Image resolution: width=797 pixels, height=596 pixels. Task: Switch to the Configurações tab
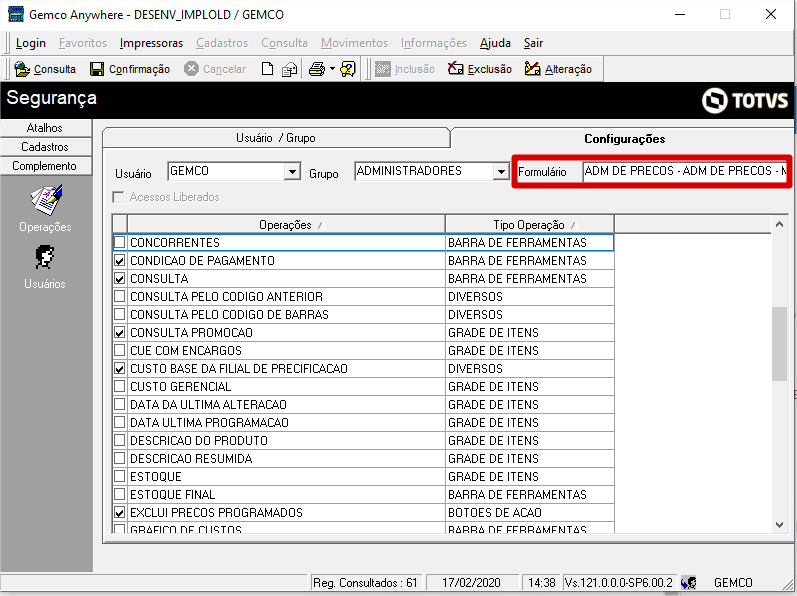click(624, 139)
